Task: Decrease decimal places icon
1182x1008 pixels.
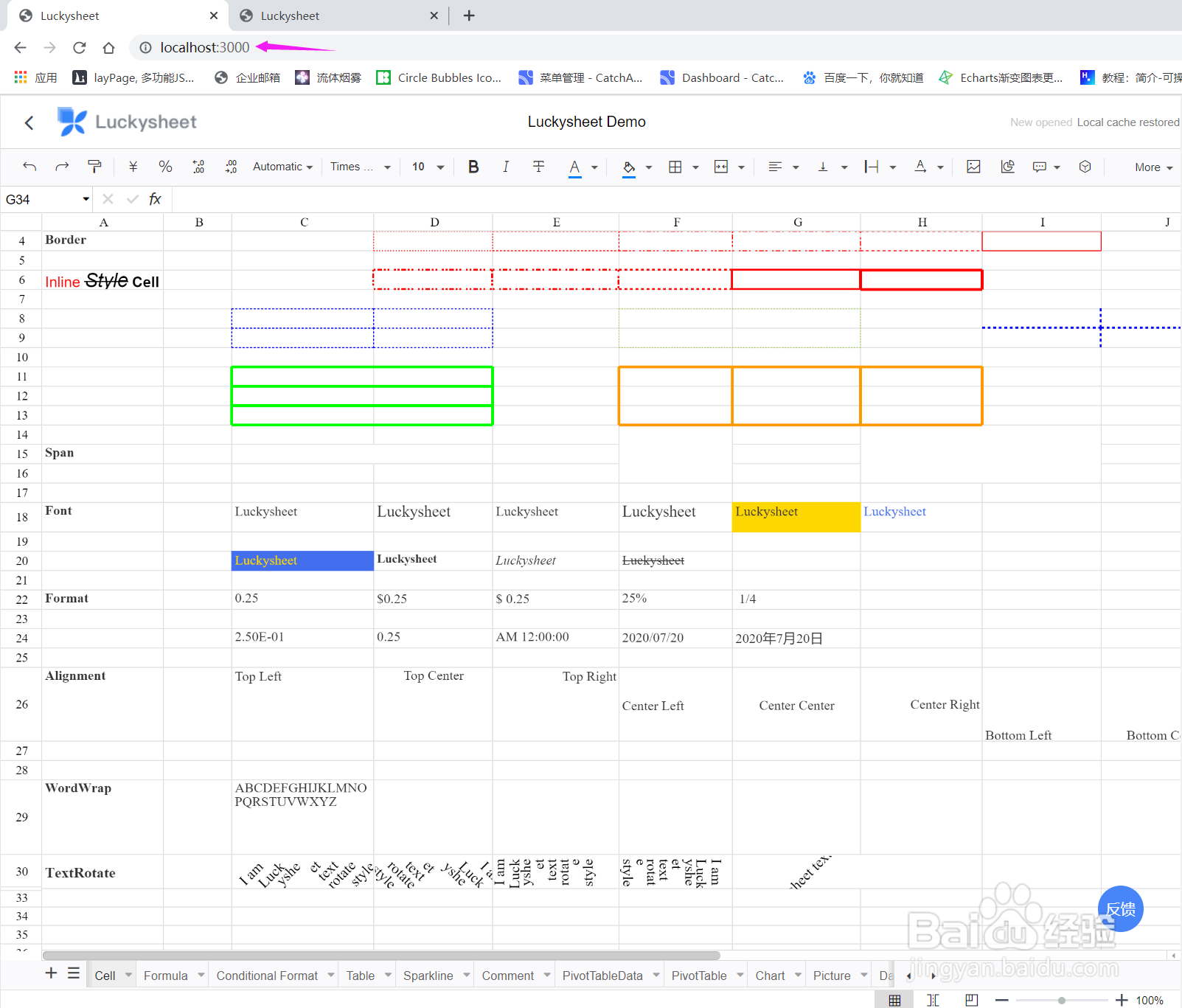Action: [198, 167]
